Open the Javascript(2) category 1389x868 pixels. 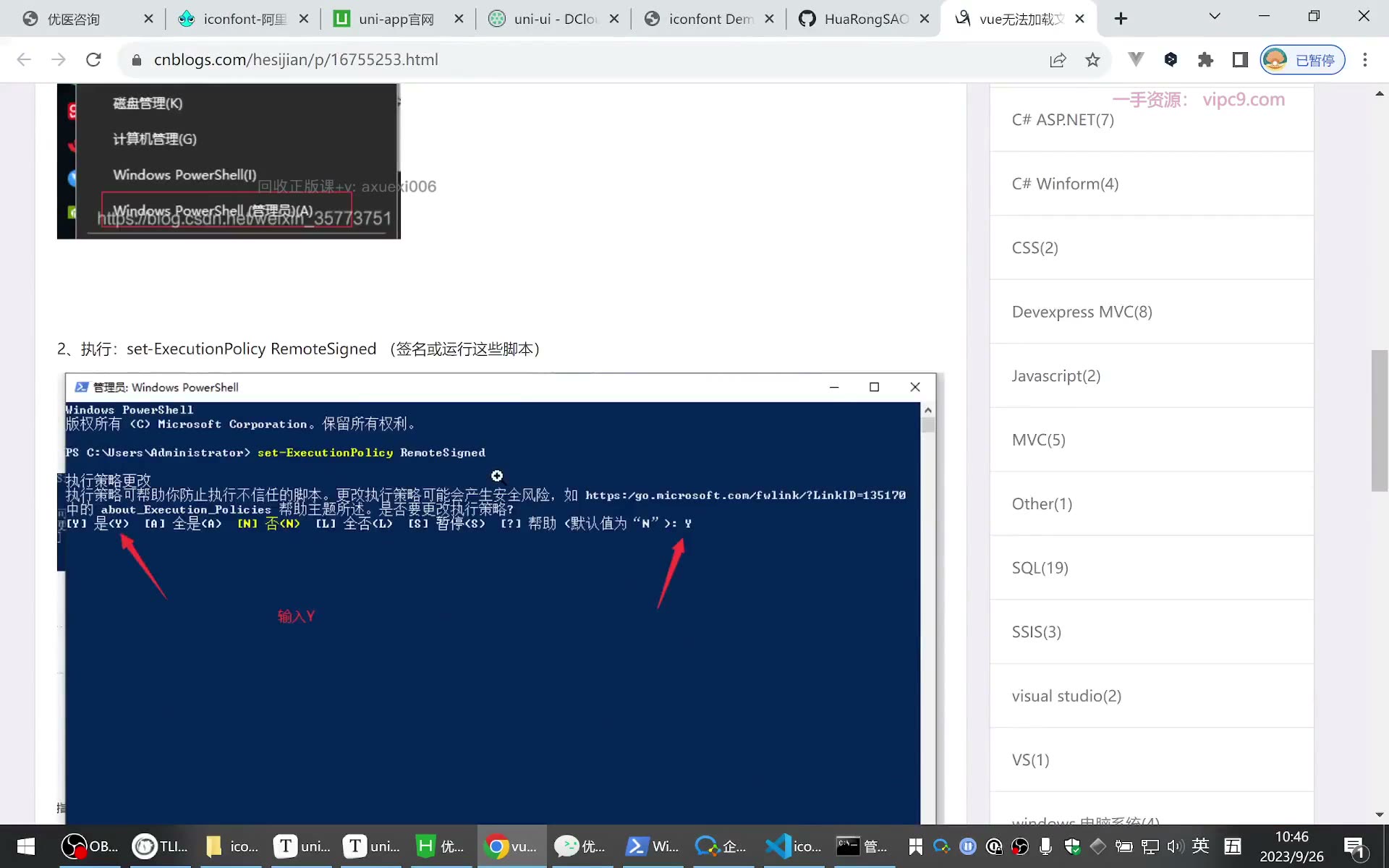[1055, 376]
